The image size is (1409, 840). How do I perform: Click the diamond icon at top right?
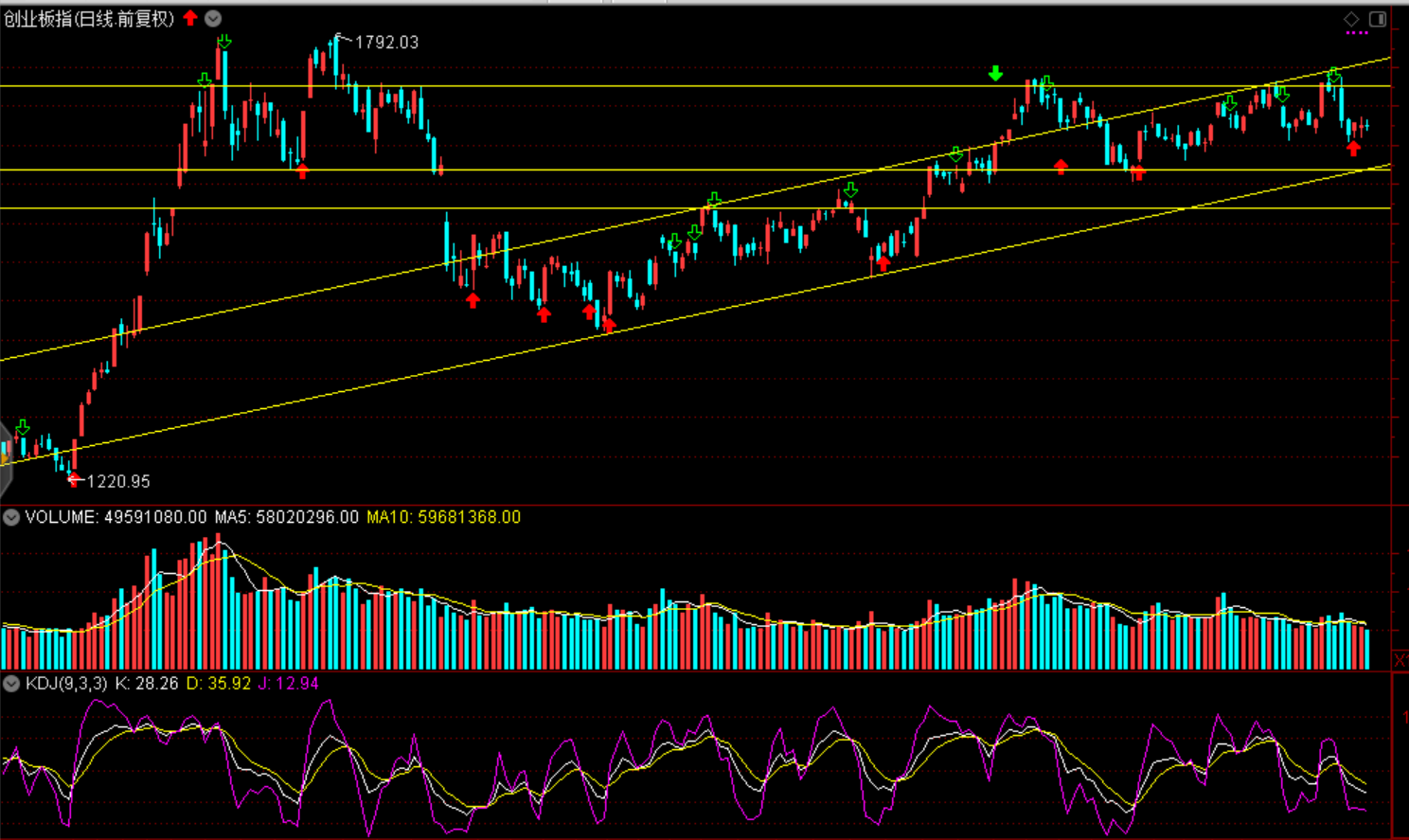1352,19
